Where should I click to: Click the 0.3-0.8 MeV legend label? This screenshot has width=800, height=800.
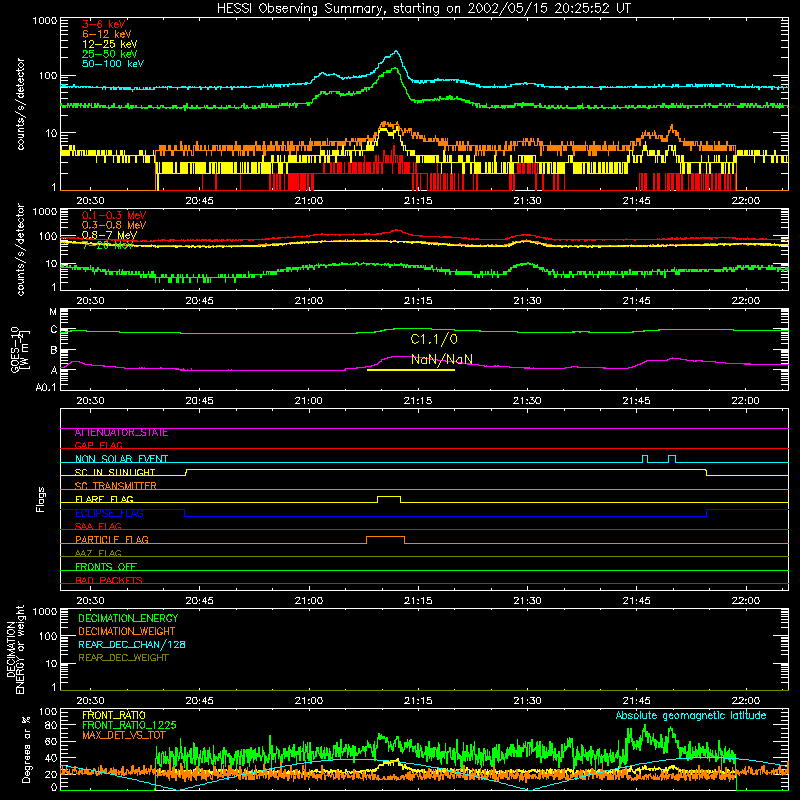pyautogui.click(x=114, y=225)
